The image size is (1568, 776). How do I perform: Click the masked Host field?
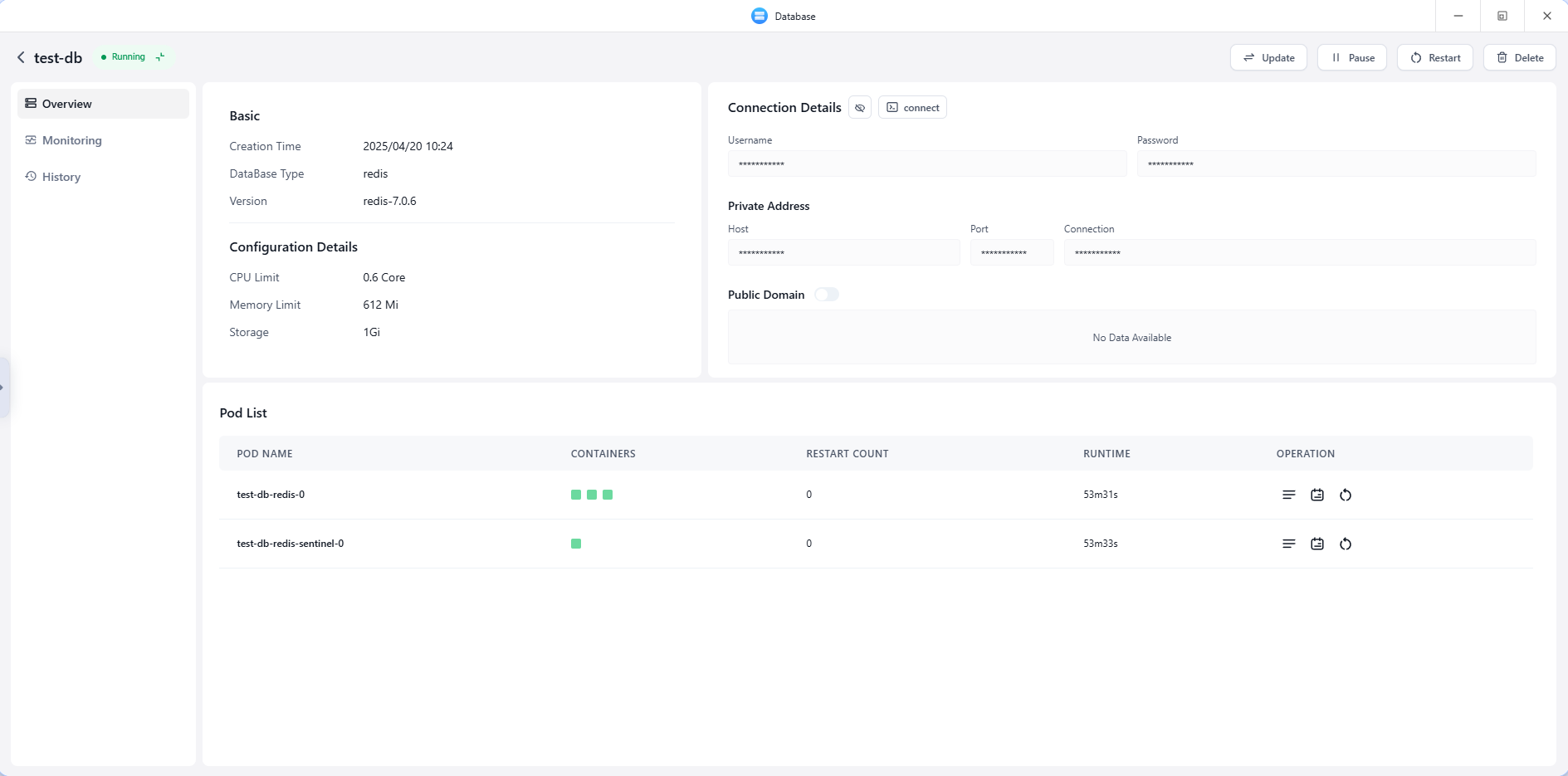pyautogui.click(x=843, y=252)
